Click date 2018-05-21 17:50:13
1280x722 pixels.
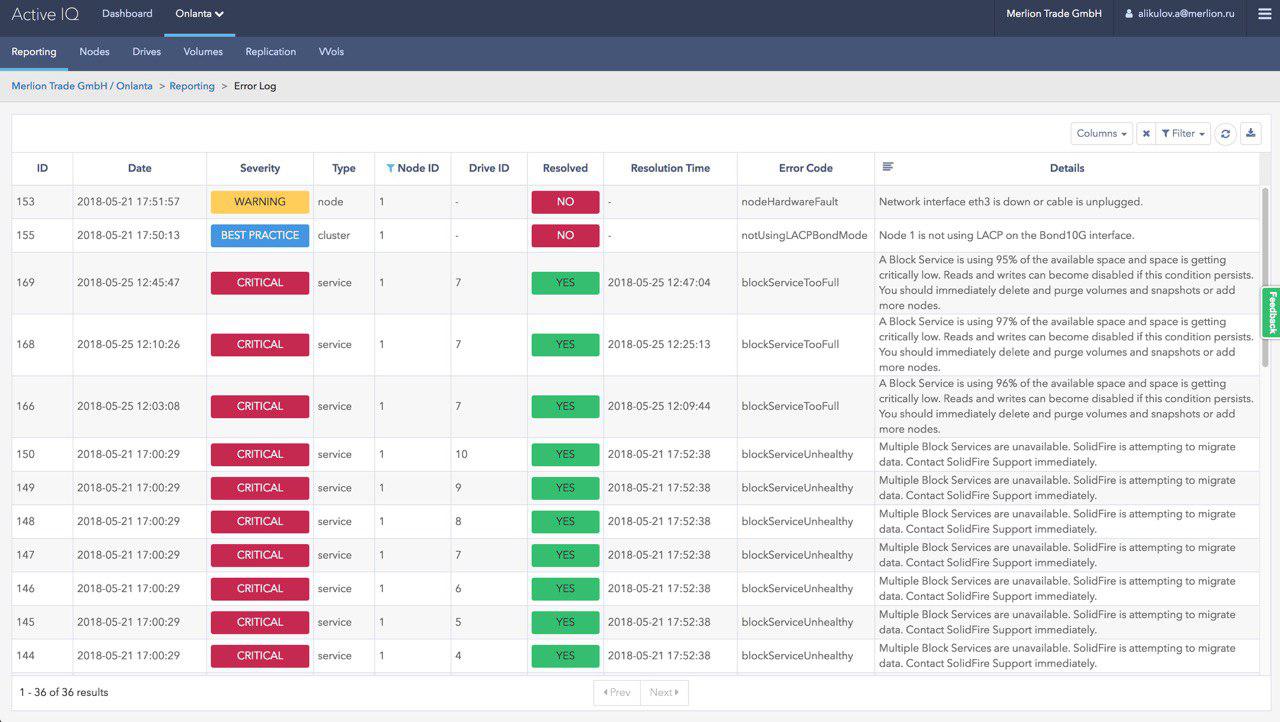point(128,235)
